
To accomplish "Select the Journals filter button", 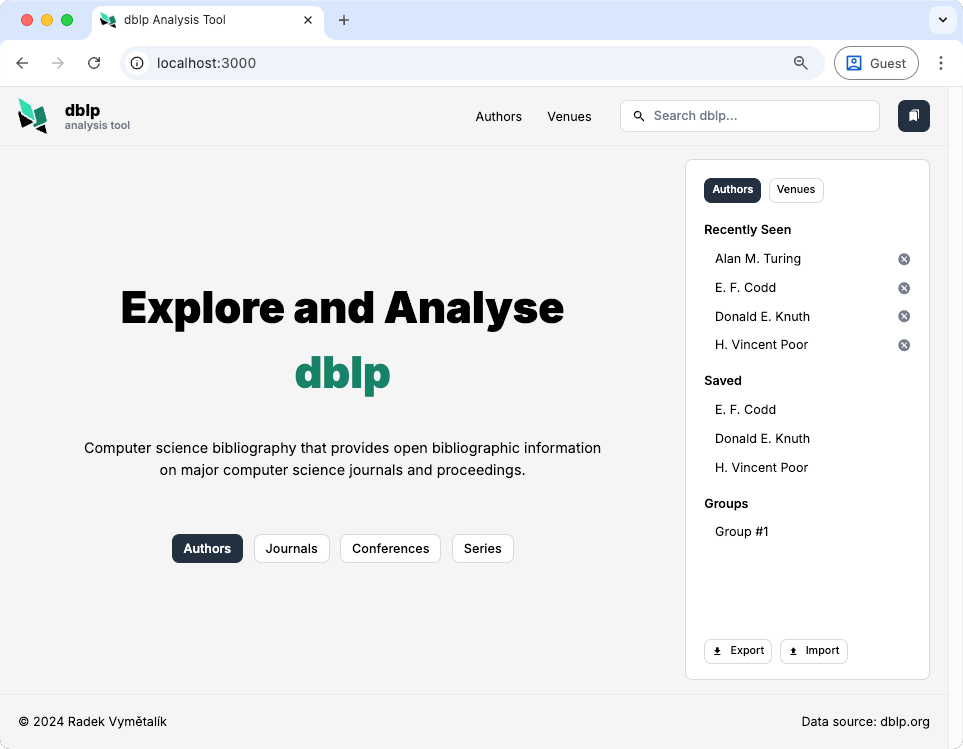I will [291, 549].
